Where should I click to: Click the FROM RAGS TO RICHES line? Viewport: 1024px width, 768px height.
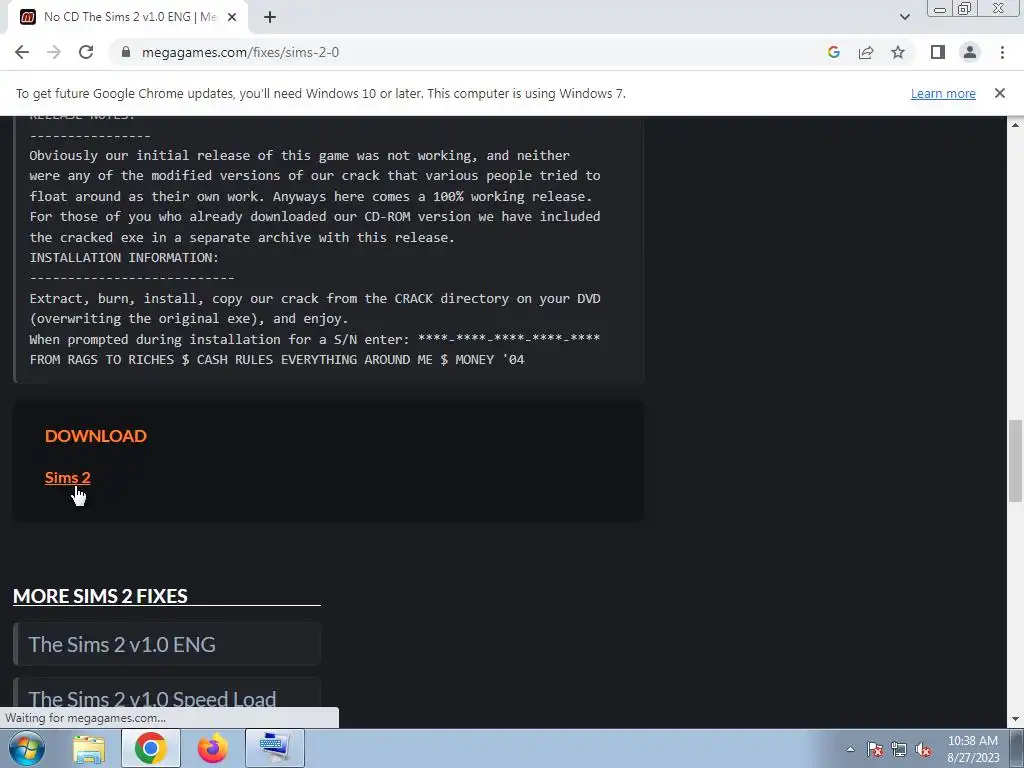point(277,359)
